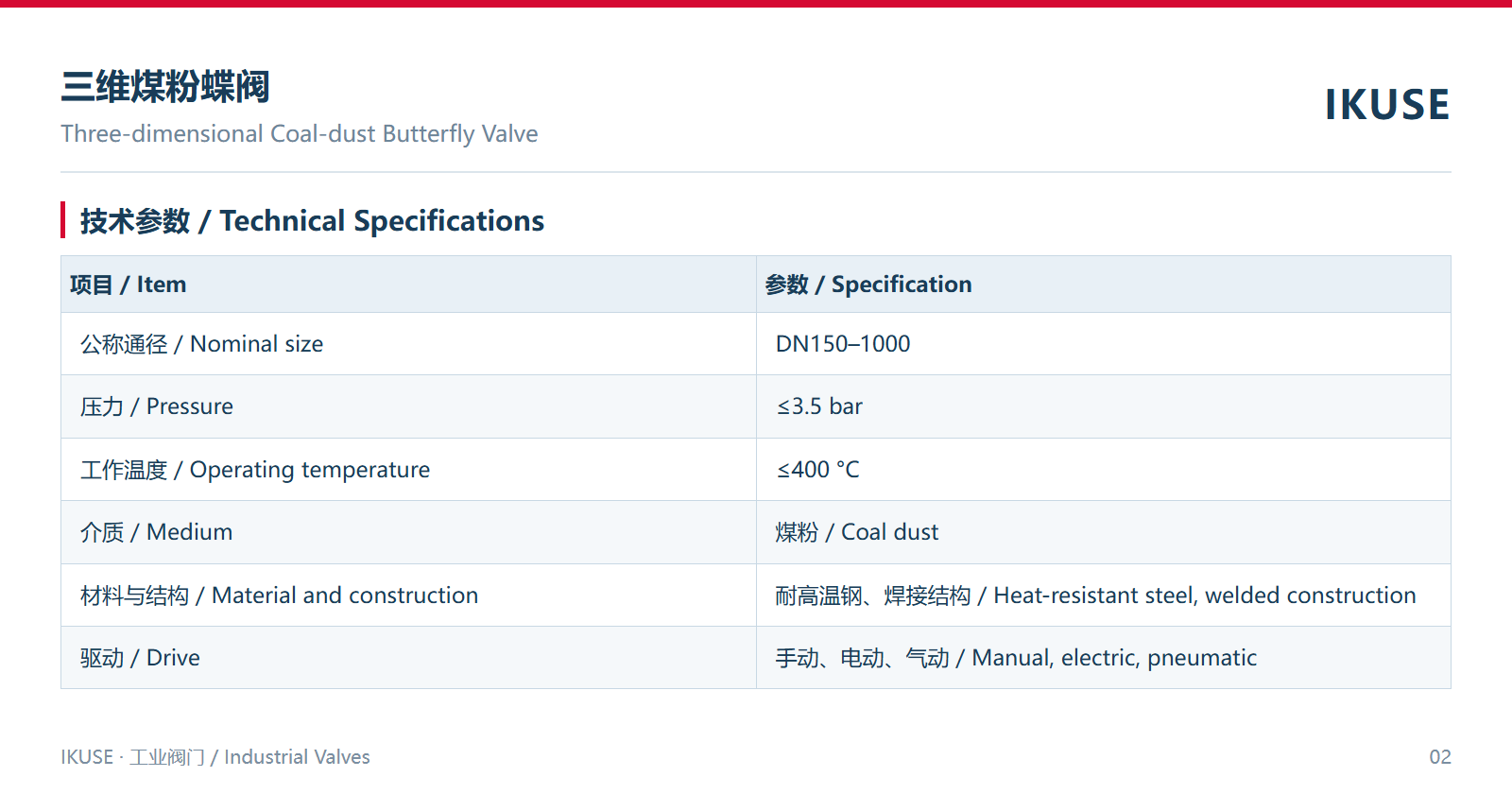Select the DN150–1000 value cell
Viewport: 1512px width, 794px height.
point(1104,344)
